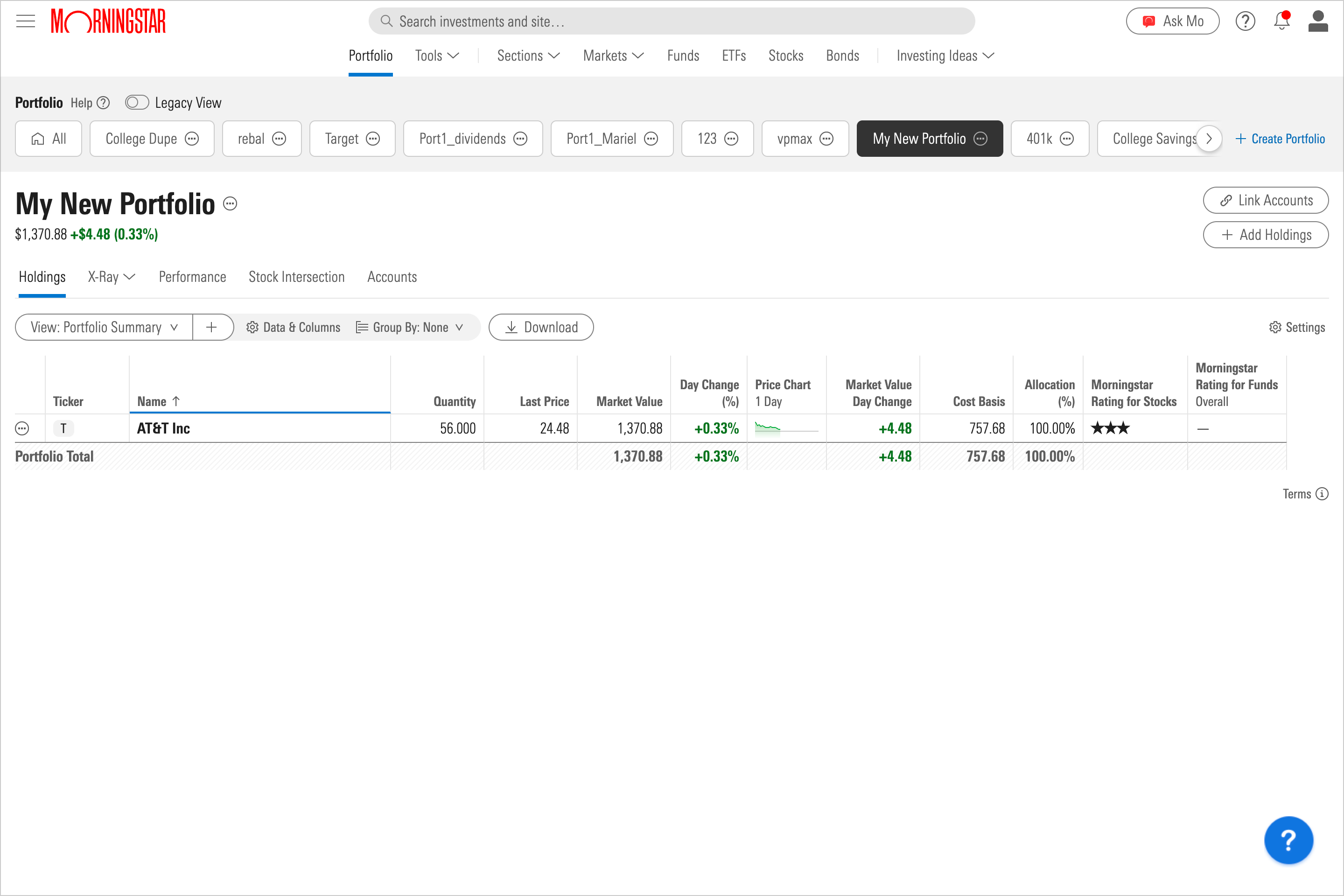
Task: Open the user profile icon
Action: [x=1318, y=21]
